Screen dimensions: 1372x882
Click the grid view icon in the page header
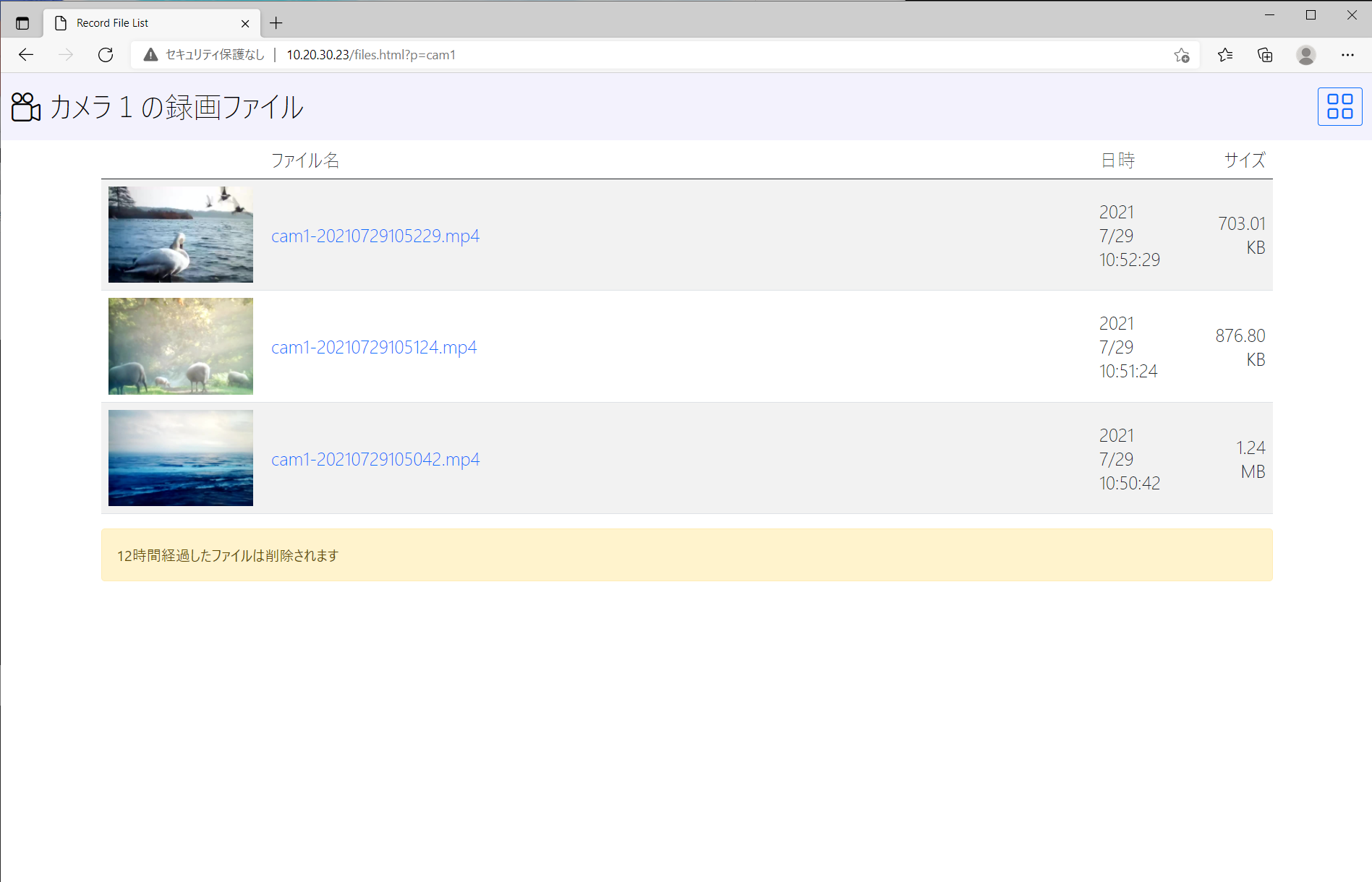click(x=1339, y=106)
